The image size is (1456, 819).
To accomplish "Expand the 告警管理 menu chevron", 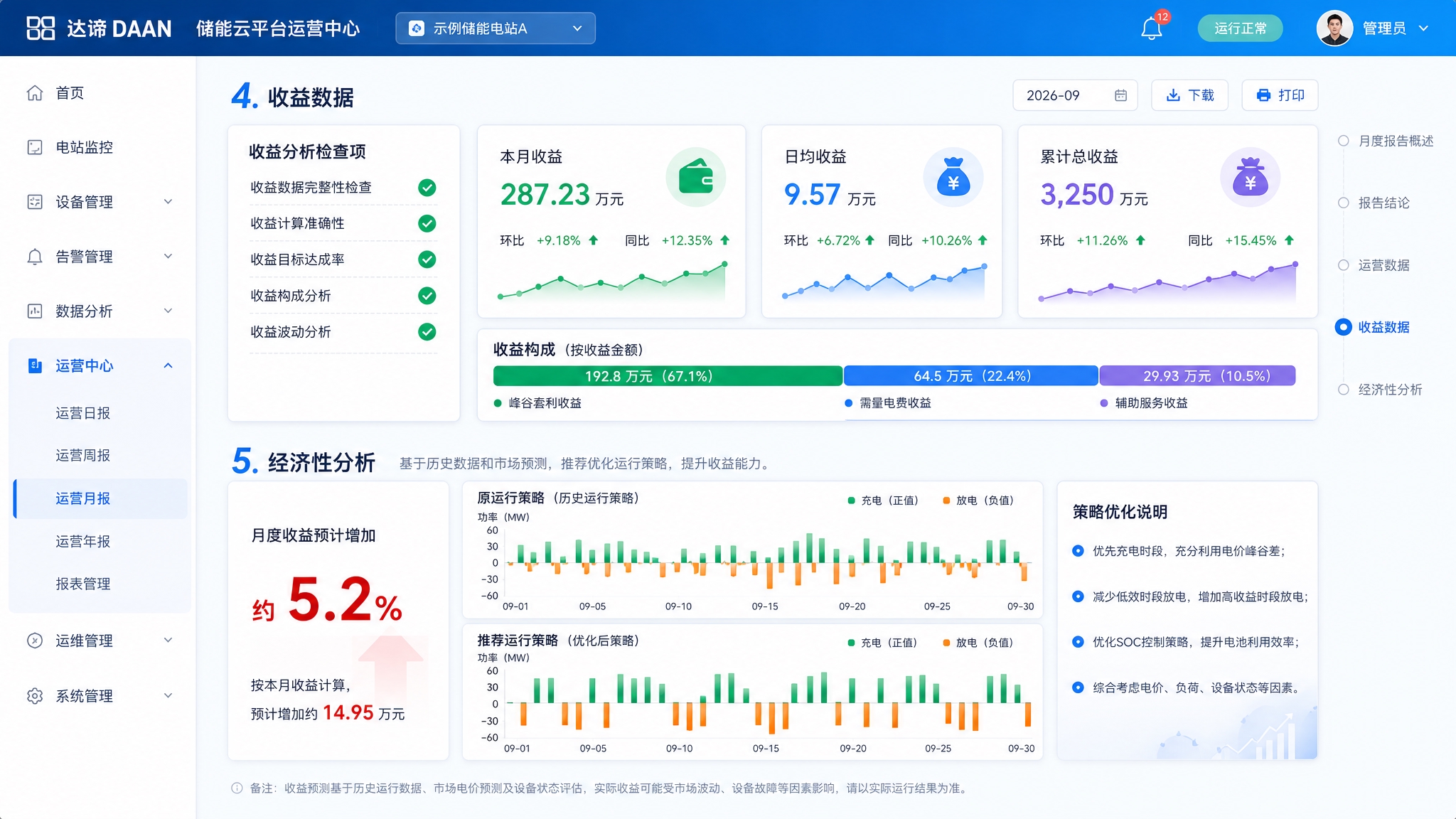I will [168, 257].
